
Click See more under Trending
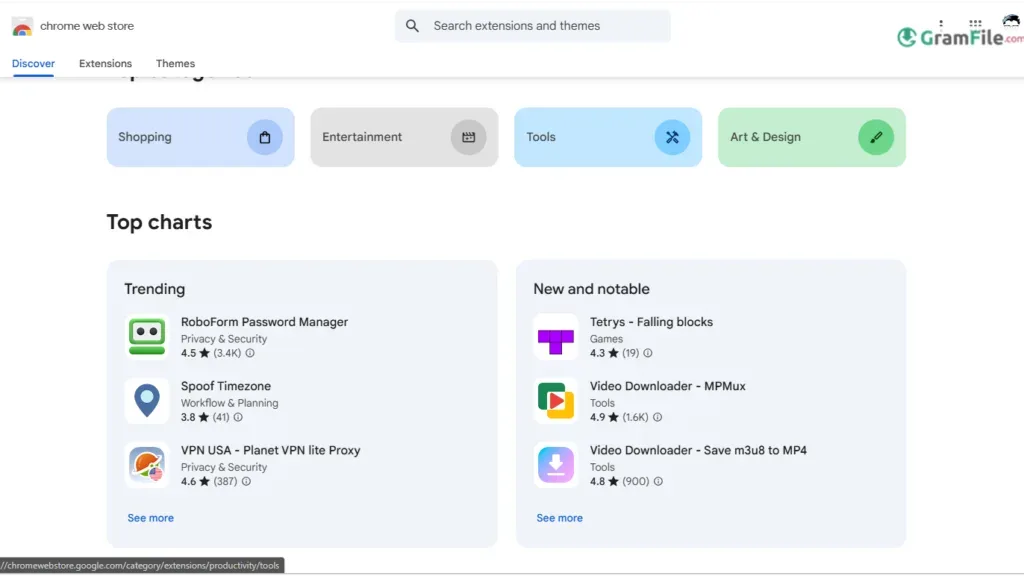[x=150, y=518]
